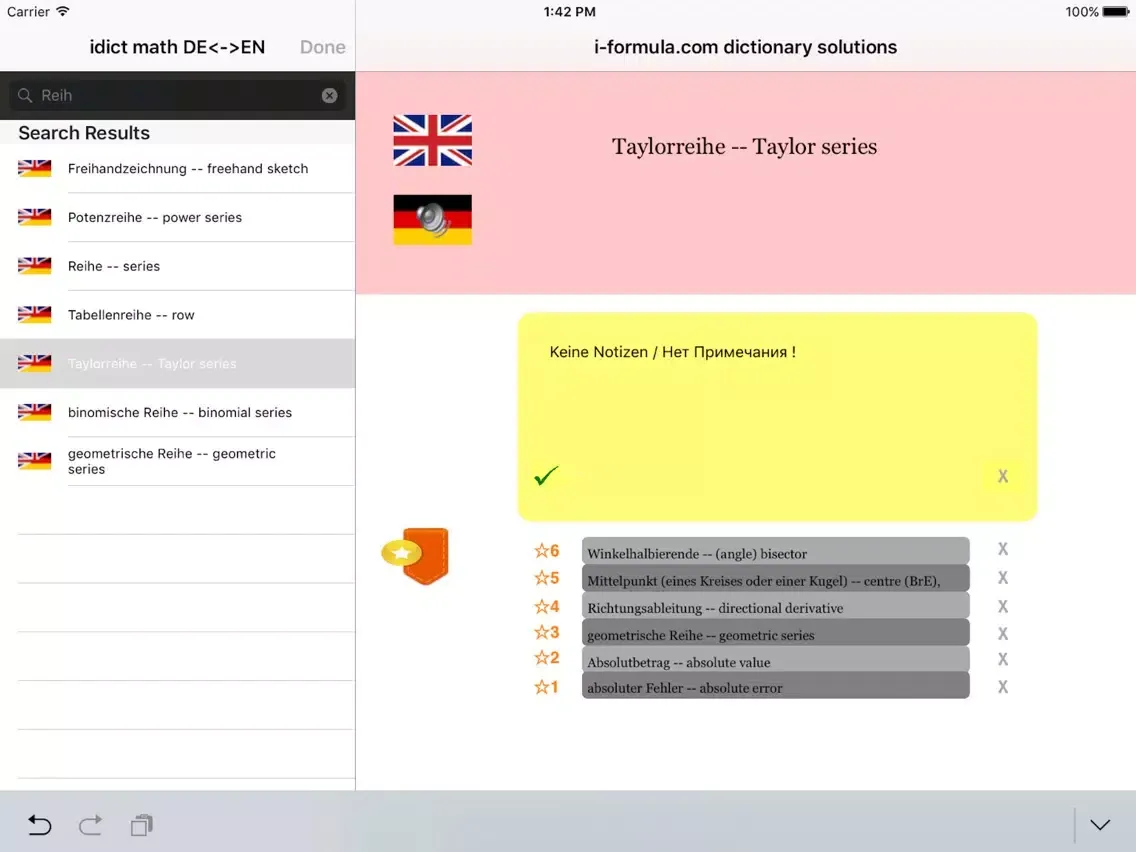1136x852 pixels.
Task: Tap star 5 favorite marker
Action: pyautogui.click(x=547, y=578)
